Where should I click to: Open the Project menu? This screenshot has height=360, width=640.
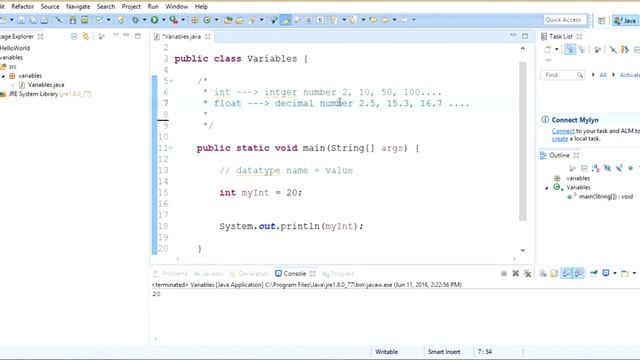pyautogui.click(x=131, y=7)
